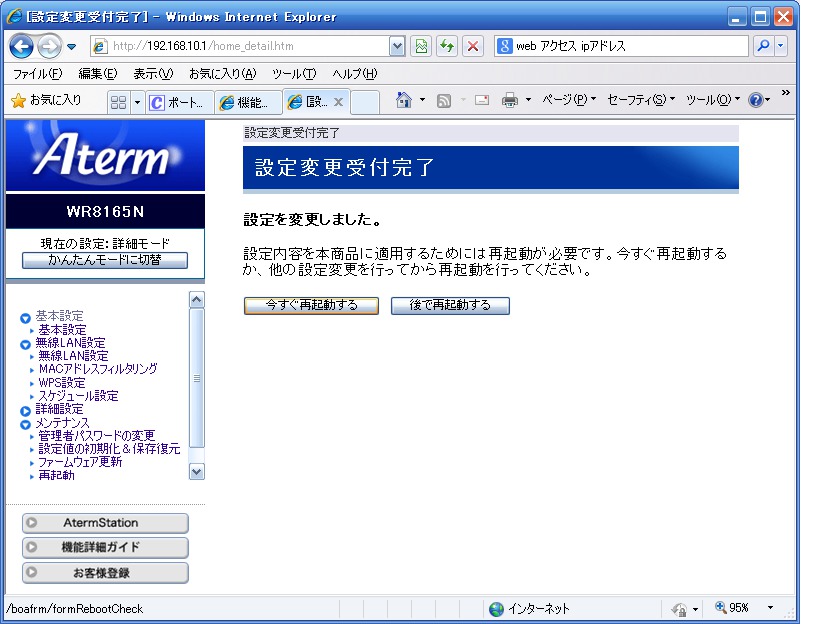This screenshot has width=822, height=624.
Task: Expand the 詳細設定 section arrow icon
Action: [x=25, y=411]
